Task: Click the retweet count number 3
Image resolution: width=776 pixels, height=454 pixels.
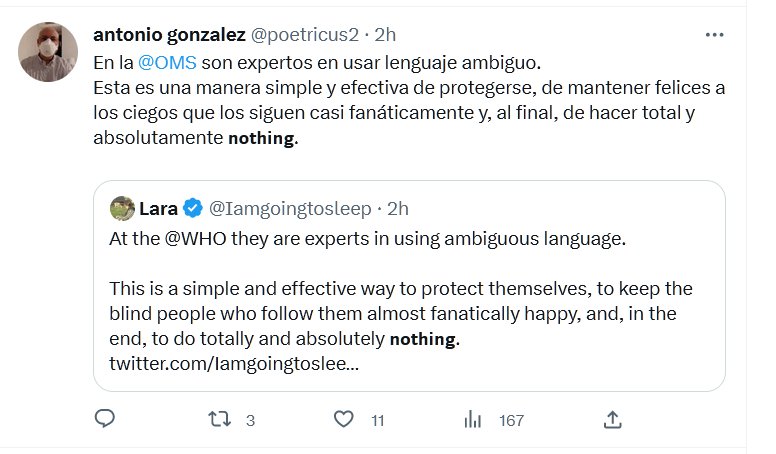Action: point(251,421)
